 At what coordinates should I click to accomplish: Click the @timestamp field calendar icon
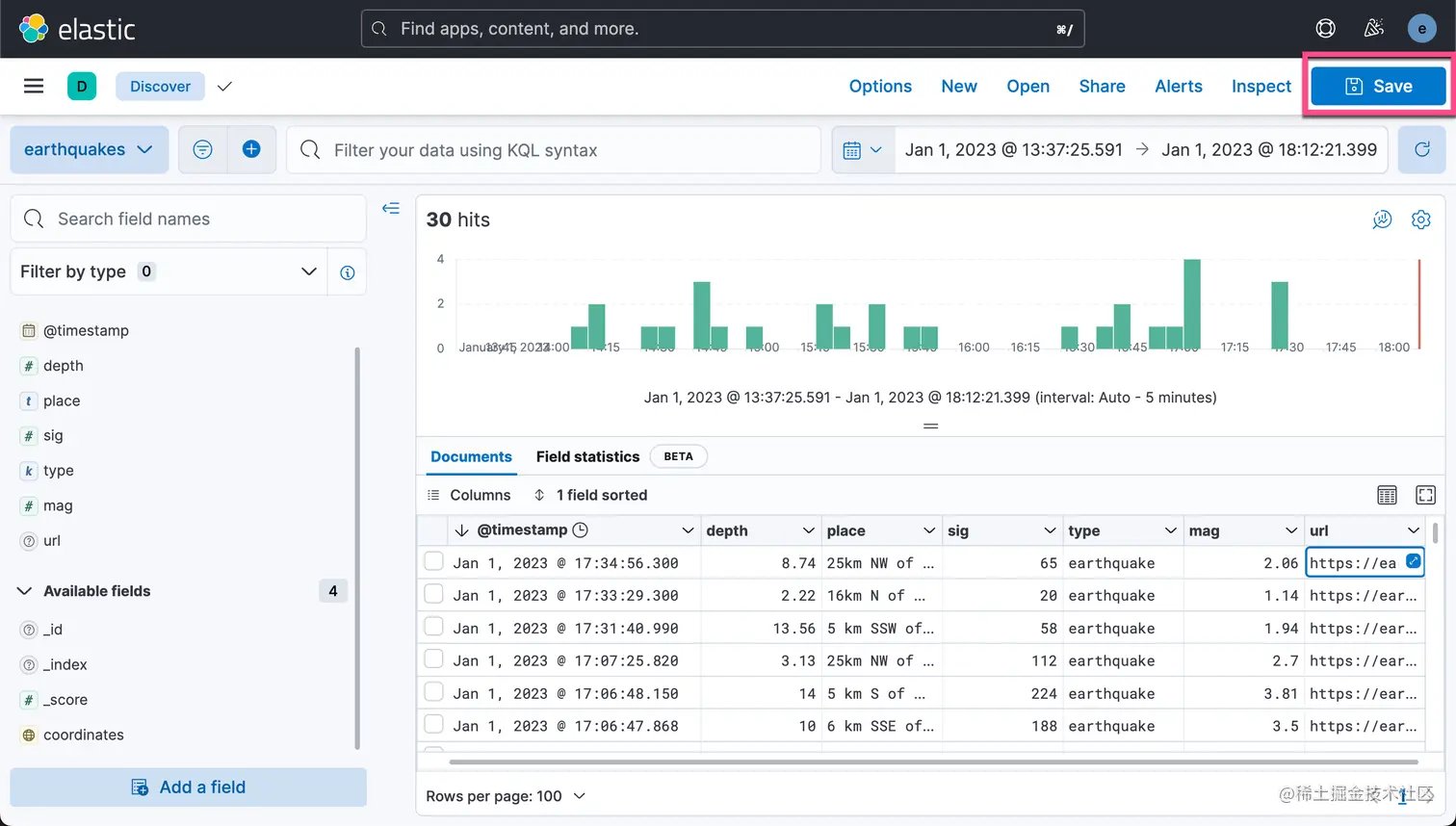coord(29,330)
